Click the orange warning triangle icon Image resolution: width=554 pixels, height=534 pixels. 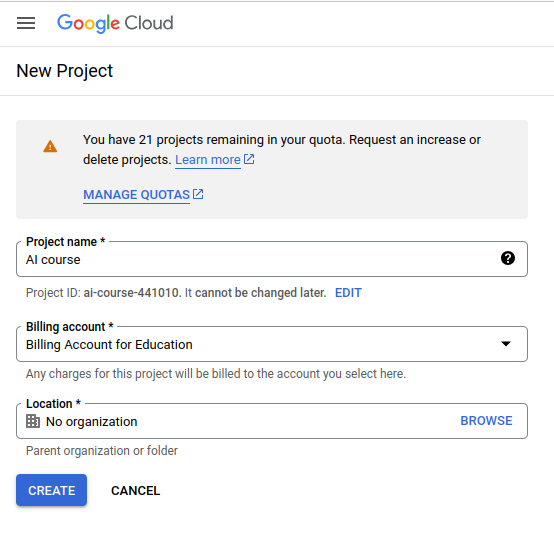[50, 146]
